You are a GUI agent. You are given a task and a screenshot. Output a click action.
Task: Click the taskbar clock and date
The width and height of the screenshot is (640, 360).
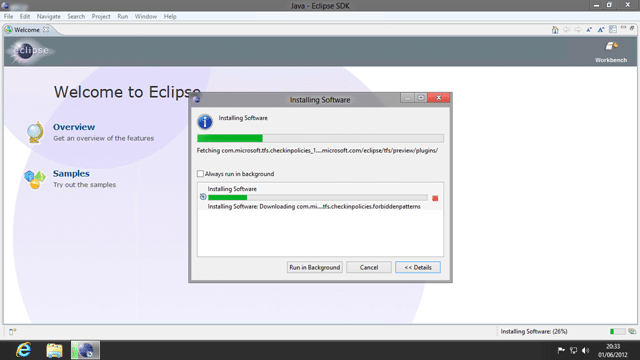613,350
